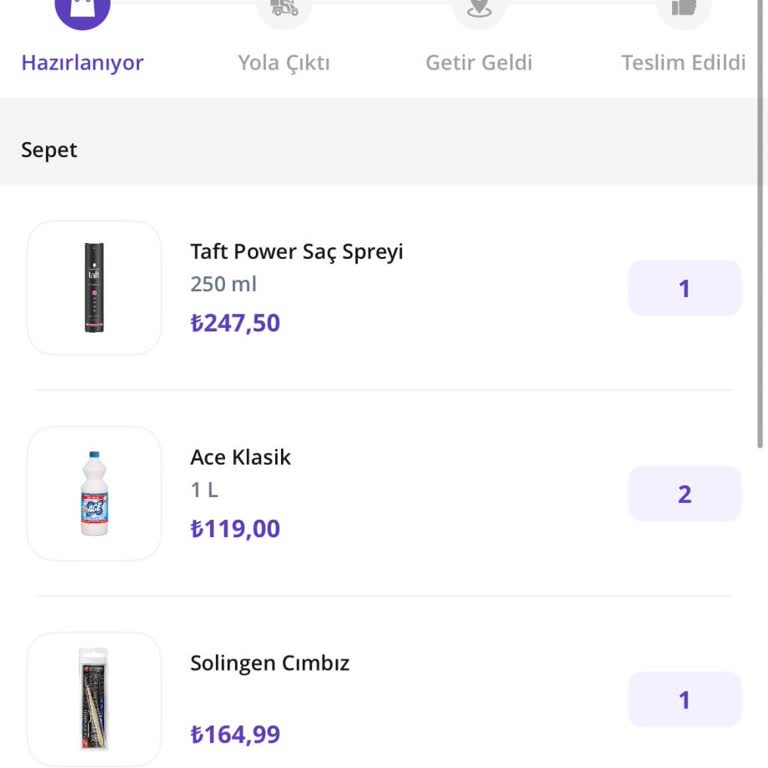Click the Hazırlanıyor shopping bag icon
The image size is (768, 768).
(x=82, y=8)
